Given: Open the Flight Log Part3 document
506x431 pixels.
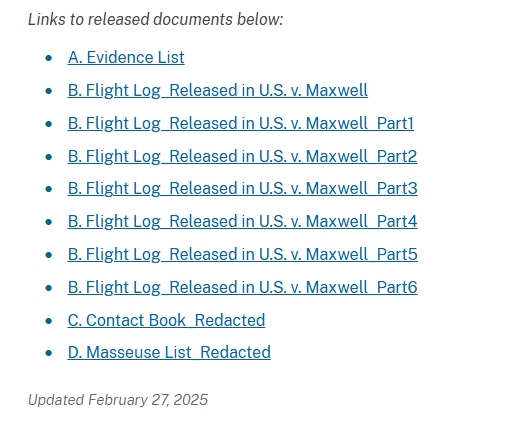Looking at the screenshot, I should (x=243, y=189).
